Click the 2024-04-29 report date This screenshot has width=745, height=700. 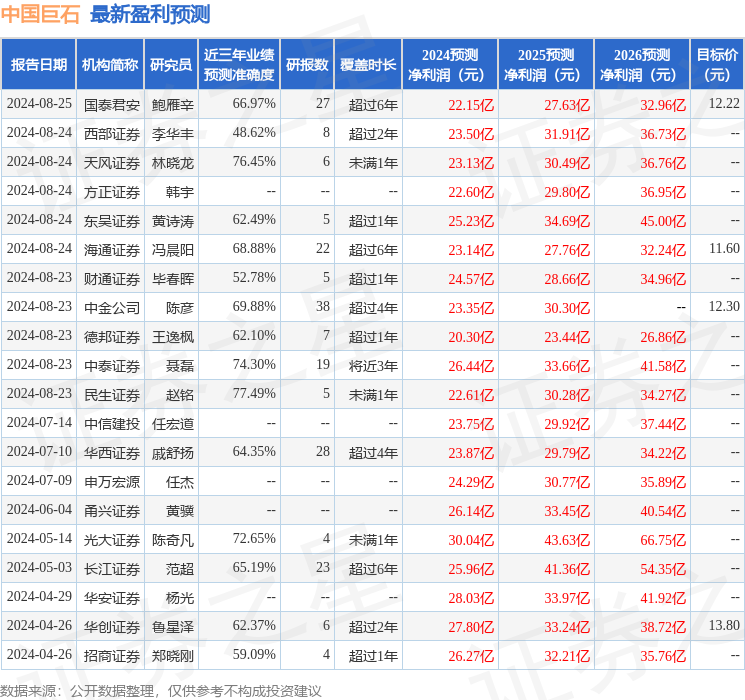tap(39, 596)
